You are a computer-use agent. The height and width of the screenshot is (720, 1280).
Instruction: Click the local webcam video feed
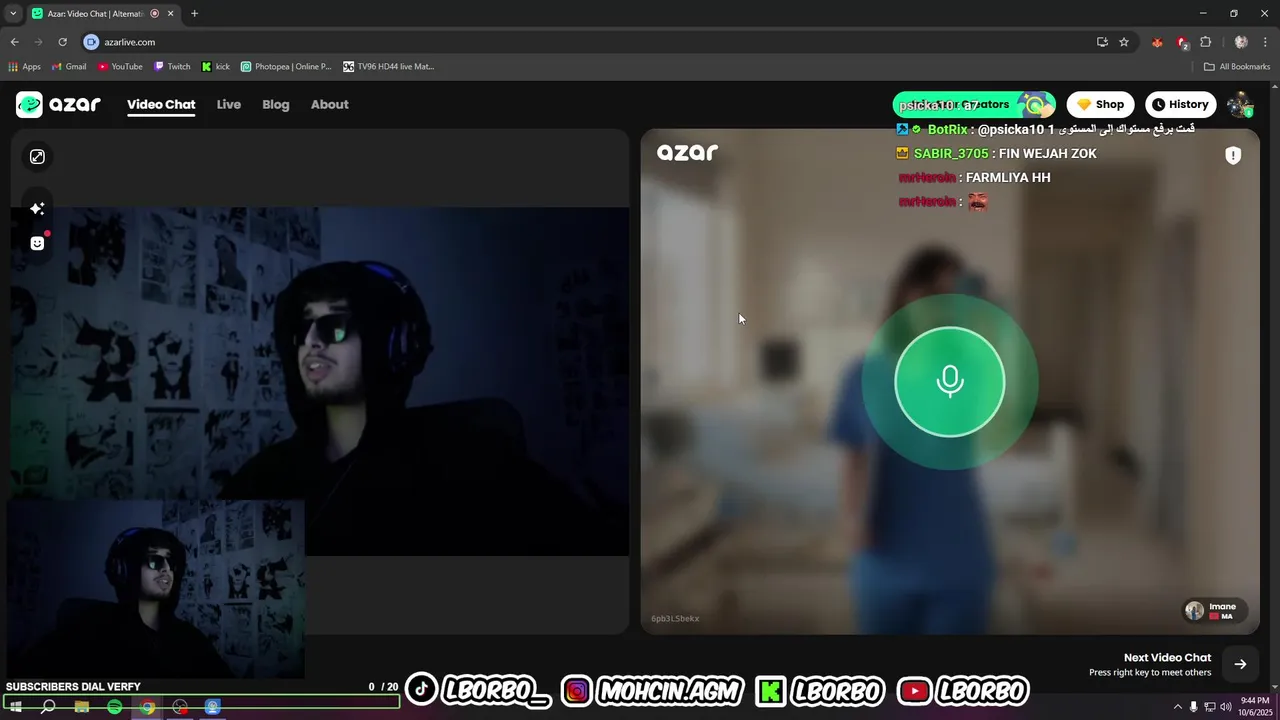(x=320, y=381)
